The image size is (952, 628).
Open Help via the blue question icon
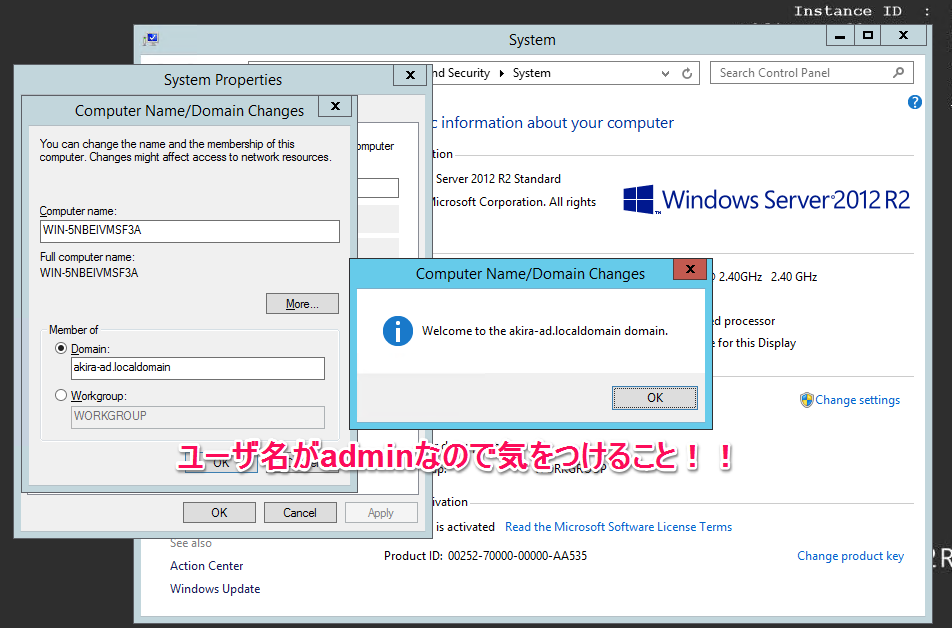pyautogui.click(x=914, y=102)
